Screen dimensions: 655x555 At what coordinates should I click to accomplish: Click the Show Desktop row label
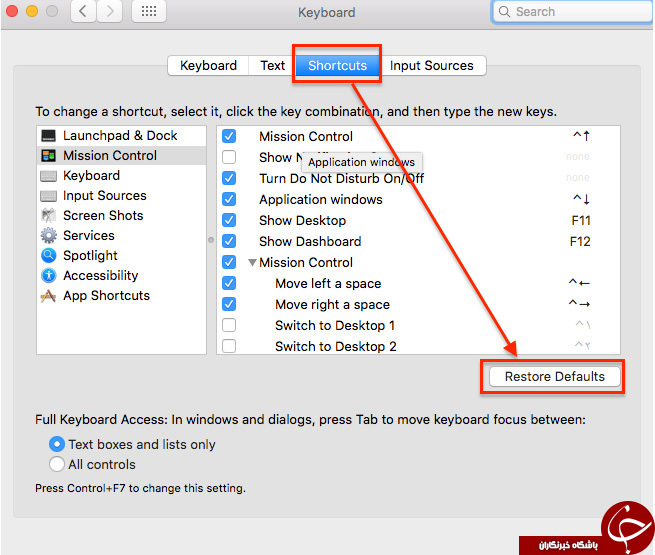point(302,220)
